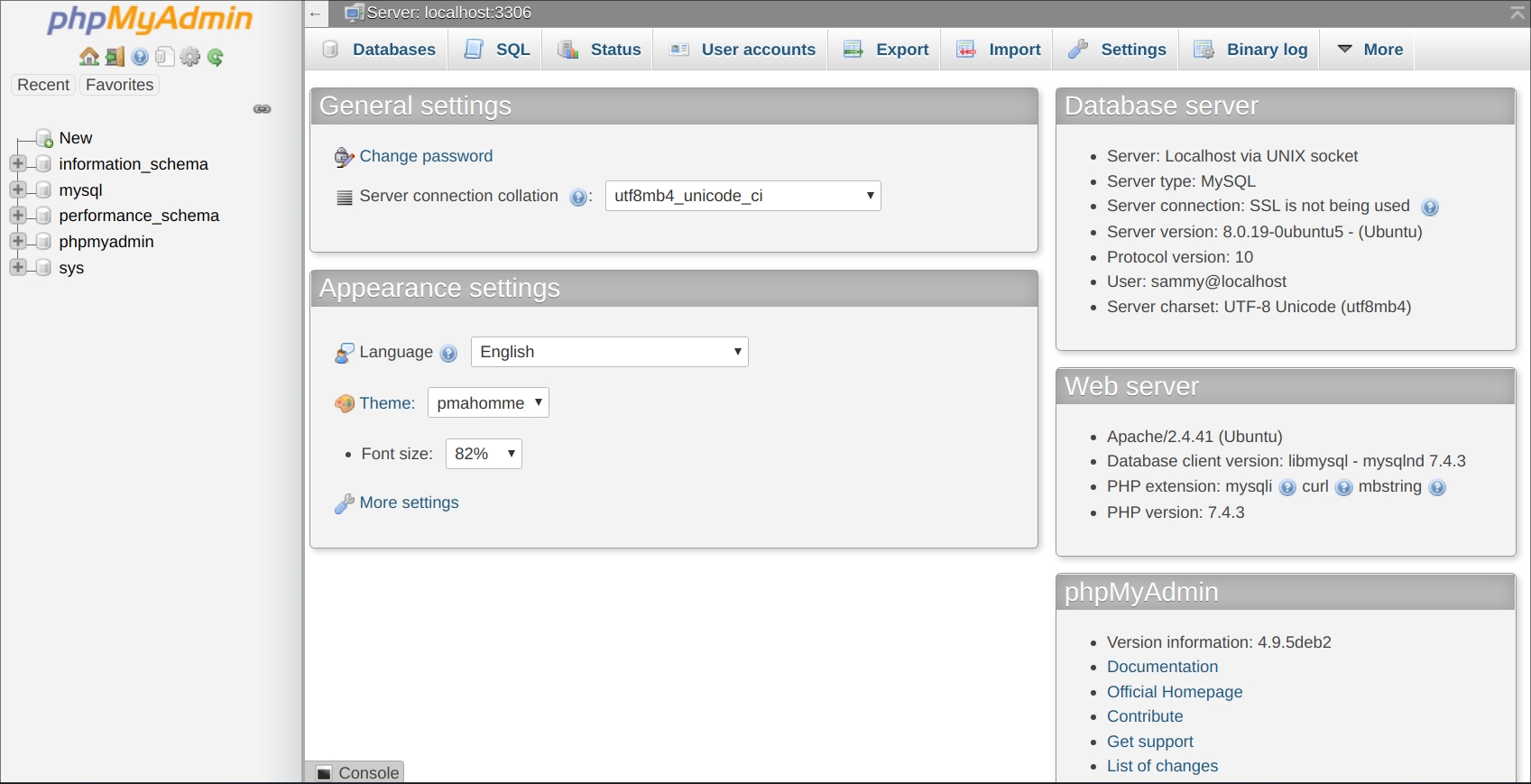Expand the information_schema database tree
This screenshot has height=784, width=1531.
[17, 163]
